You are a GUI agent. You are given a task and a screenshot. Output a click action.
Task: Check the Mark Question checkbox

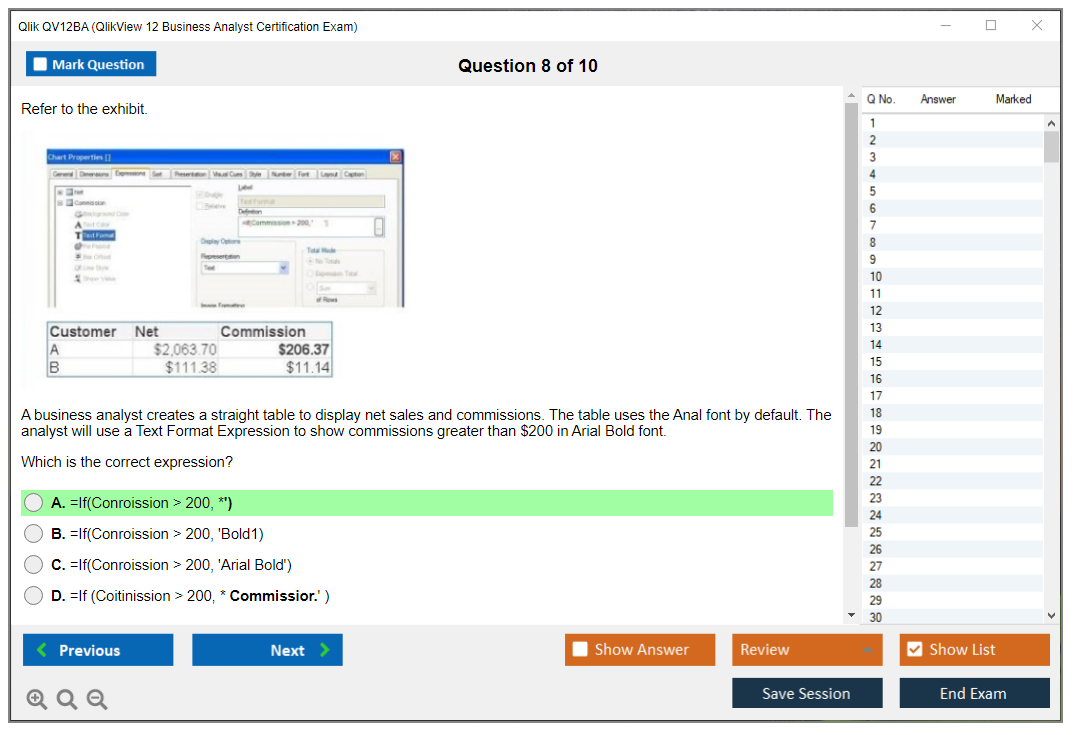(41, 65)
